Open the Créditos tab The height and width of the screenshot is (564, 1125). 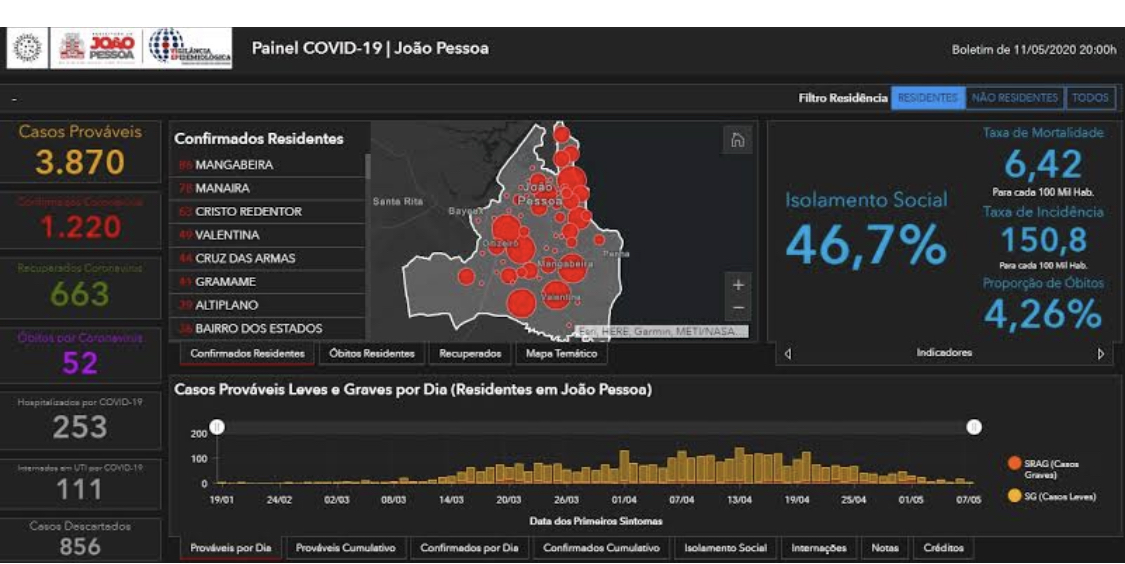943,548
